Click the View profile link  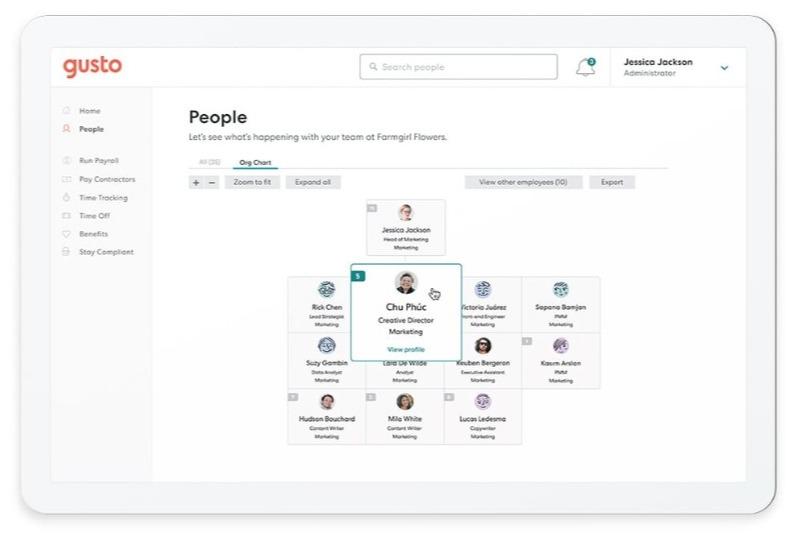(x=406, y=350)
